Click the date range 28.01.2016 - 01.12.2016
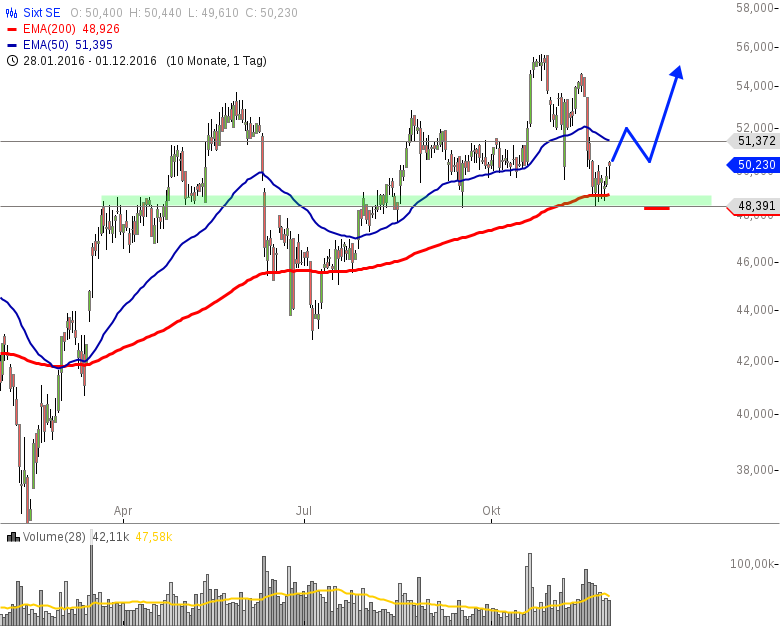Screen dimensions: 780x626 click(90, 61)
